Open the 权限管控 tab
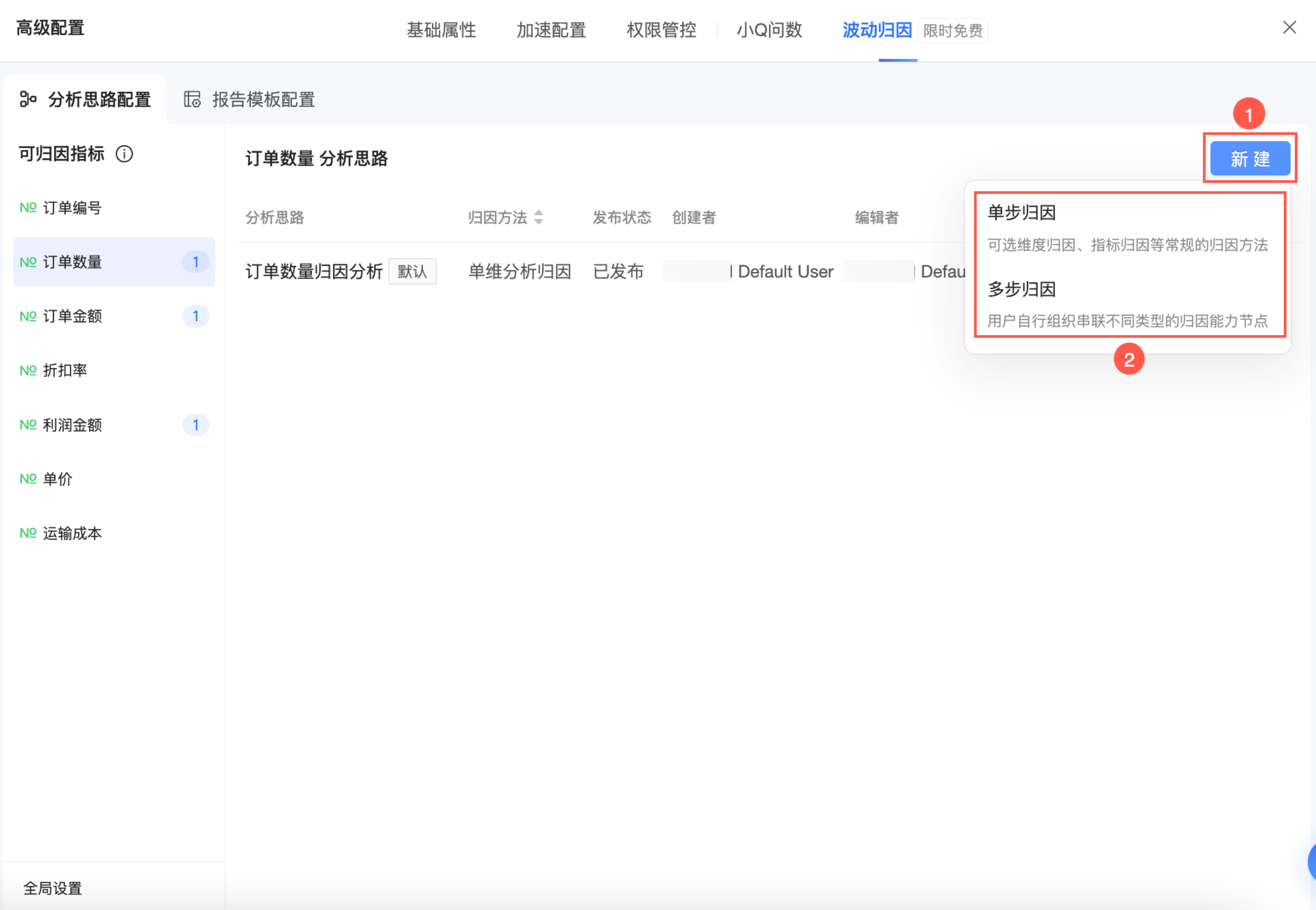1316x910 pixels. pyautogui.click(x=661, y=30)
